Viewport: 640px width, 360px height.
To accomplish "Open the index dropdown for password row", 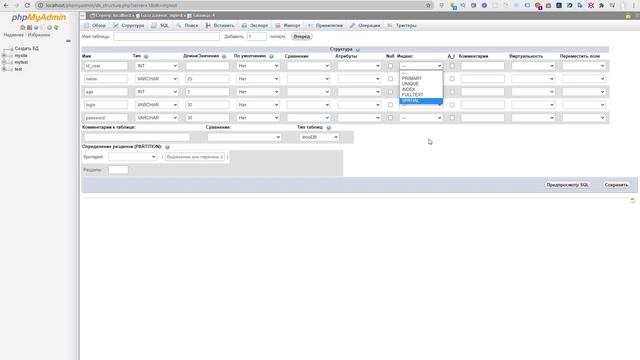I will click(x=421, y=118).
